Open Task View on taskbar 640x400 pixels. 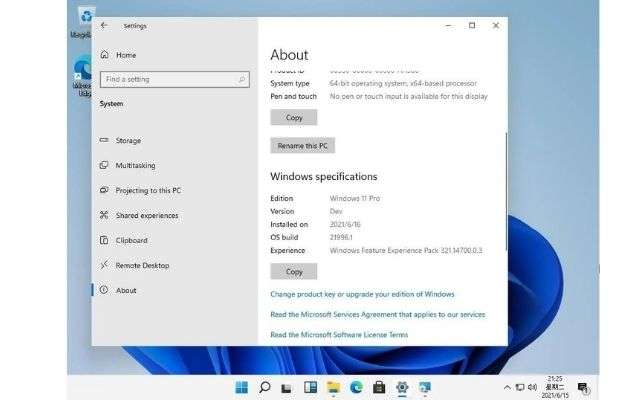point(287,387)
